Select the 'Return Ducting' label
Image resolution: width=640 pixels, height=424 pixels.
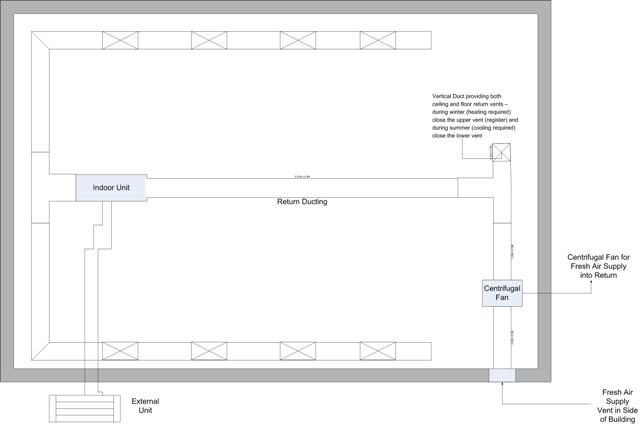(x=302, y=202)
